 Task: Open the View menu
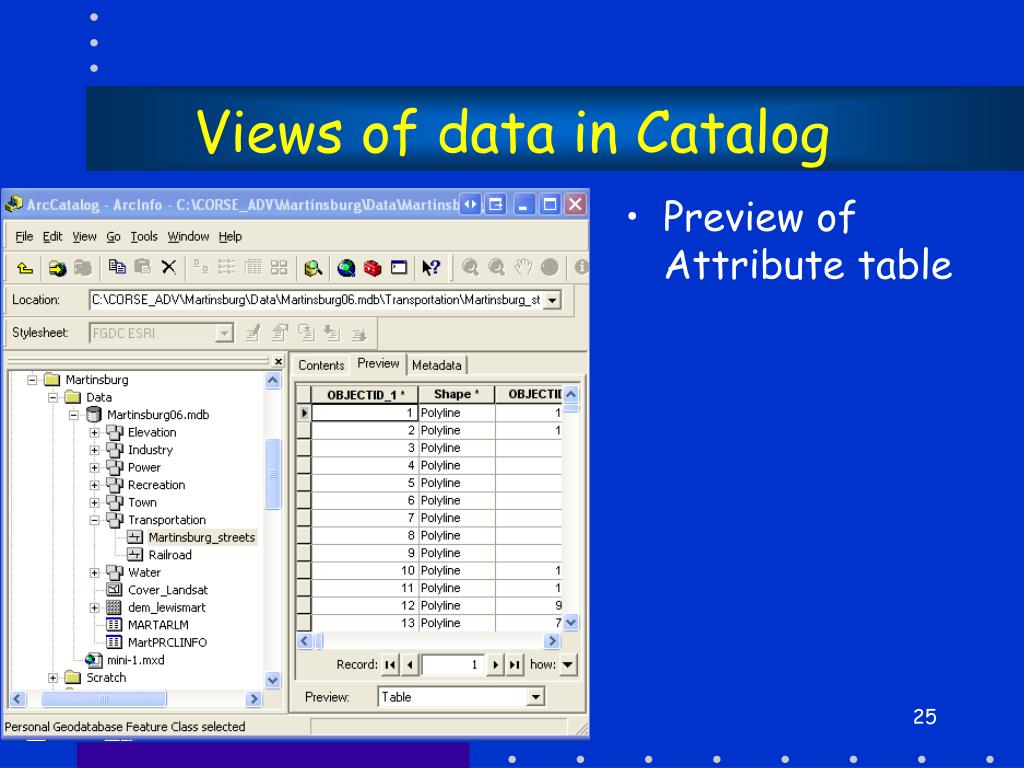tap(84, 236)
